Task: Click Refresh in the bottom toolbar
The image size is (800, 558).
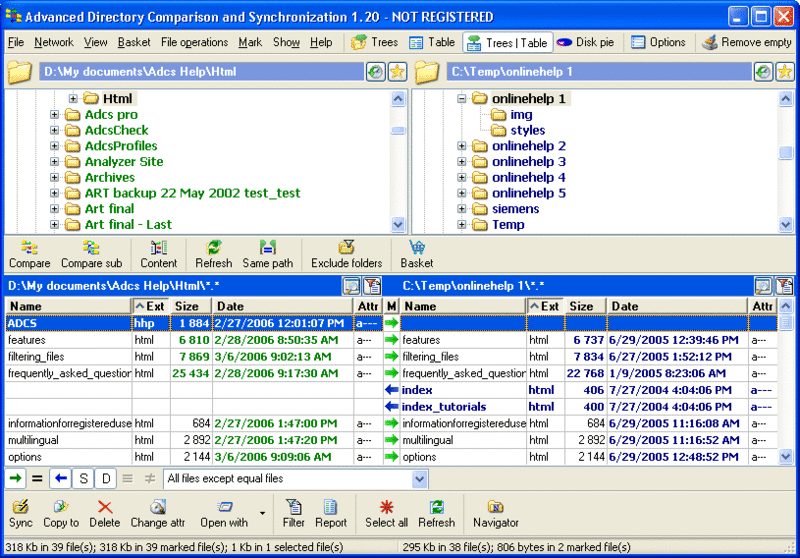Action: tap(436, 513)
